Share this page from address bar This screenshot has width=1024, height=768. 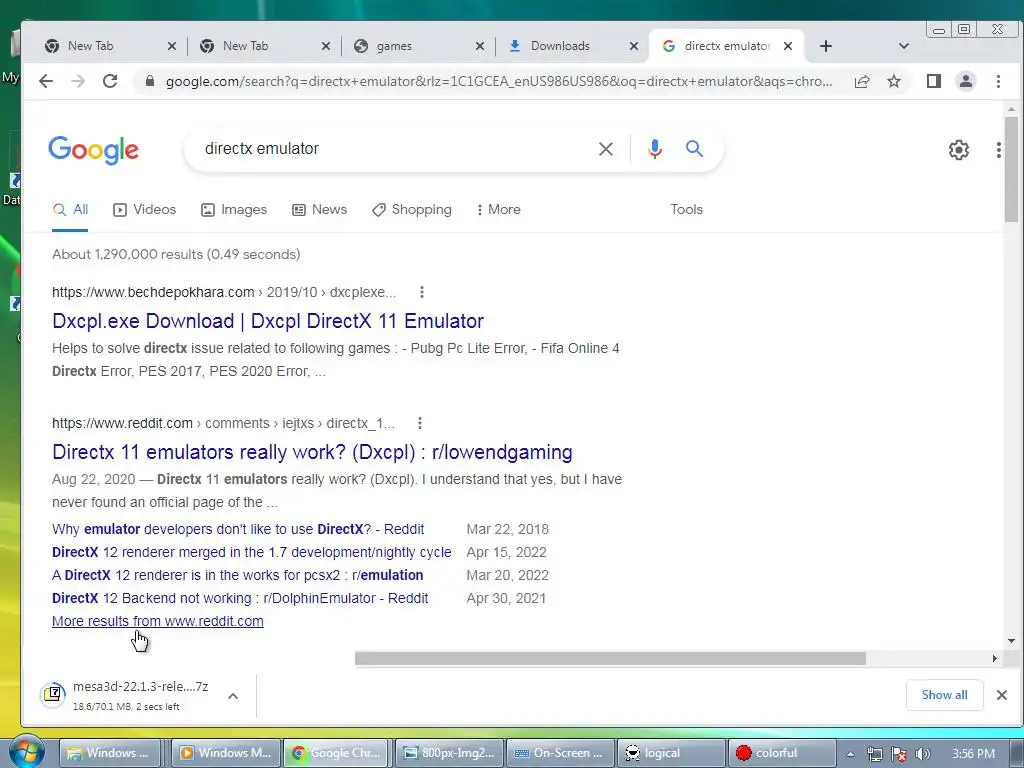click(861, 81)
